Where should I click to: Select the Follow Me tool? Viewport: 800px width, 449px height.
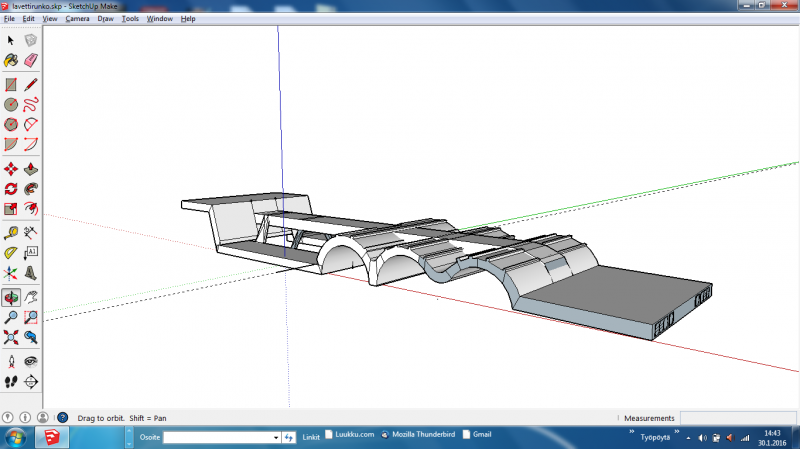click(x=31, y=189)
